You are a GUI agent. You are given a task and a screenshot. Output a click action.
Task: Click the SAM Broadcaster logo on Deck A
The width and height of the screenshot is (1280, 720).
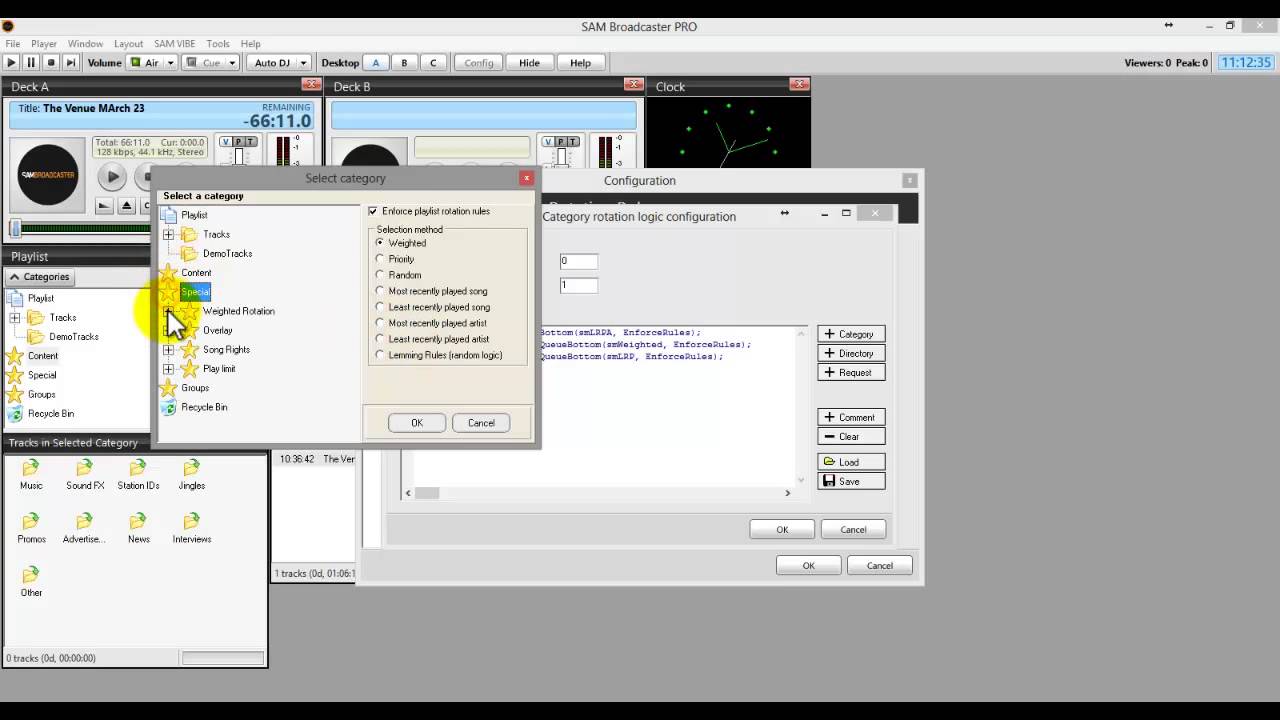click(x=48, y=175)
